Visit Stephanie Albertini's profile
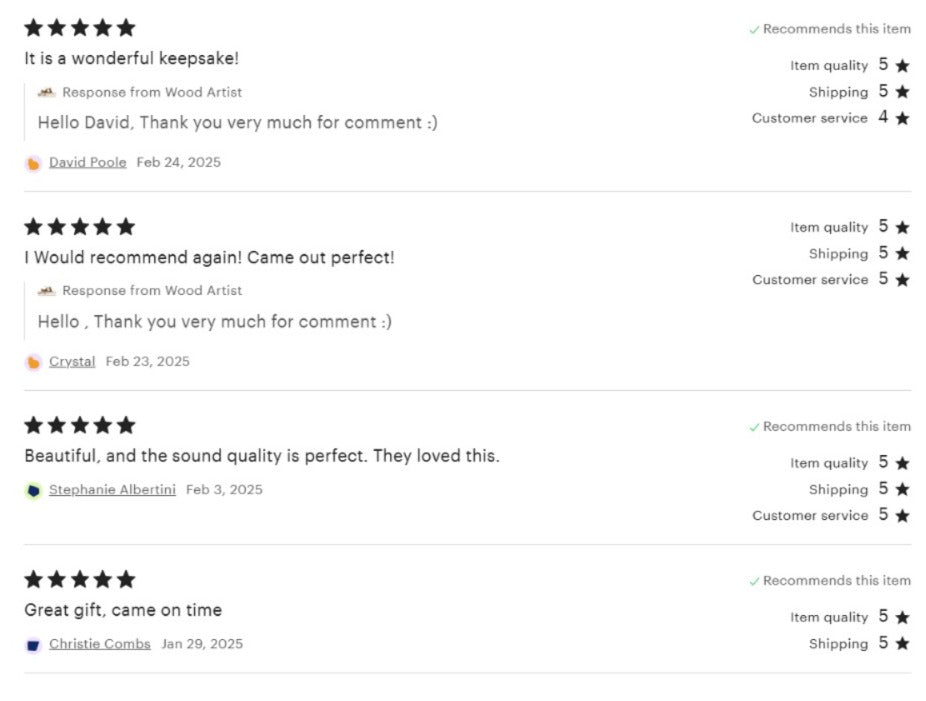 point(112,490)
